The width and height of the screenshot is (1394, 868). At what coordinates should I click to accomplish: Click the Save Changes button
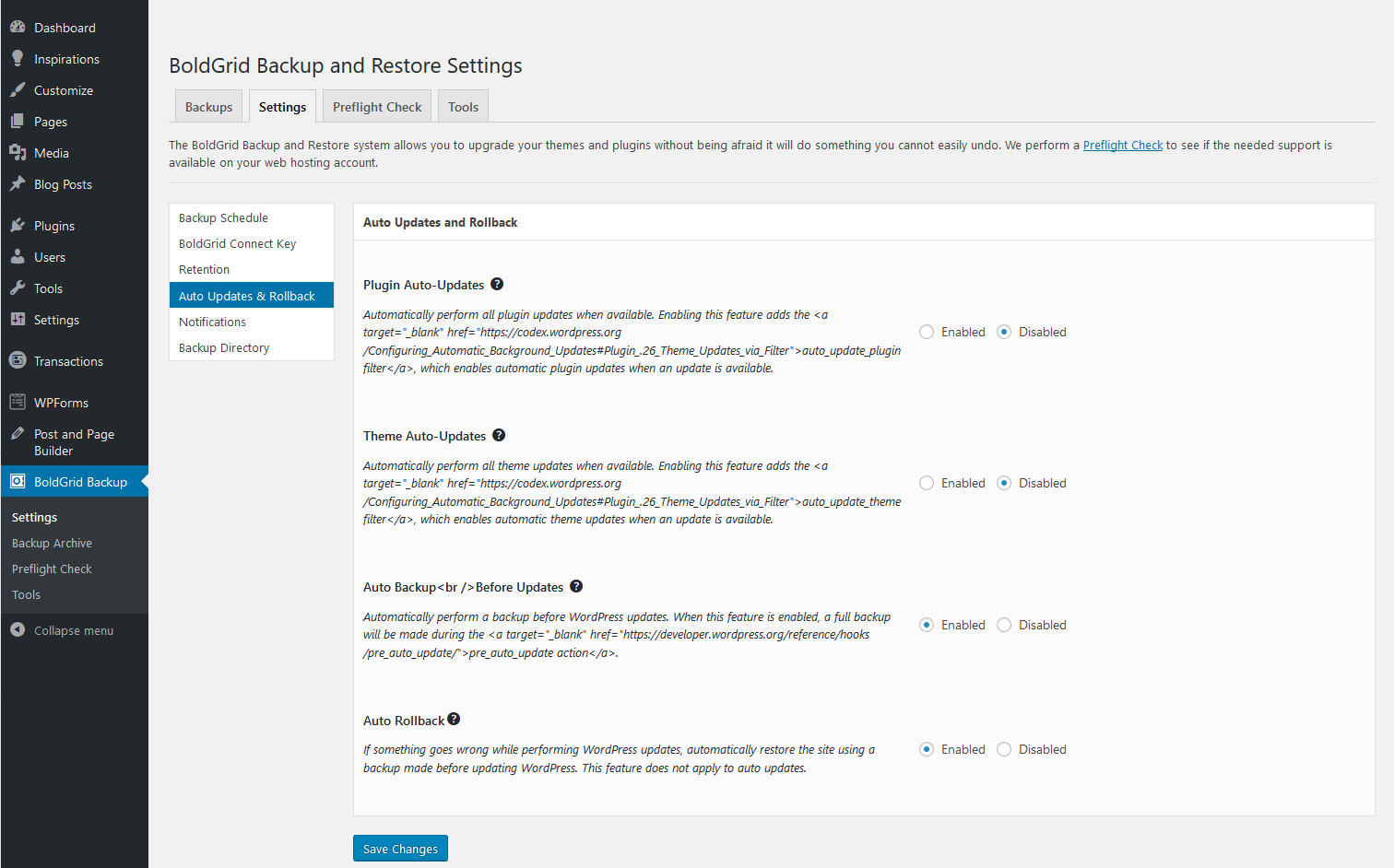[x=400, y=849]
